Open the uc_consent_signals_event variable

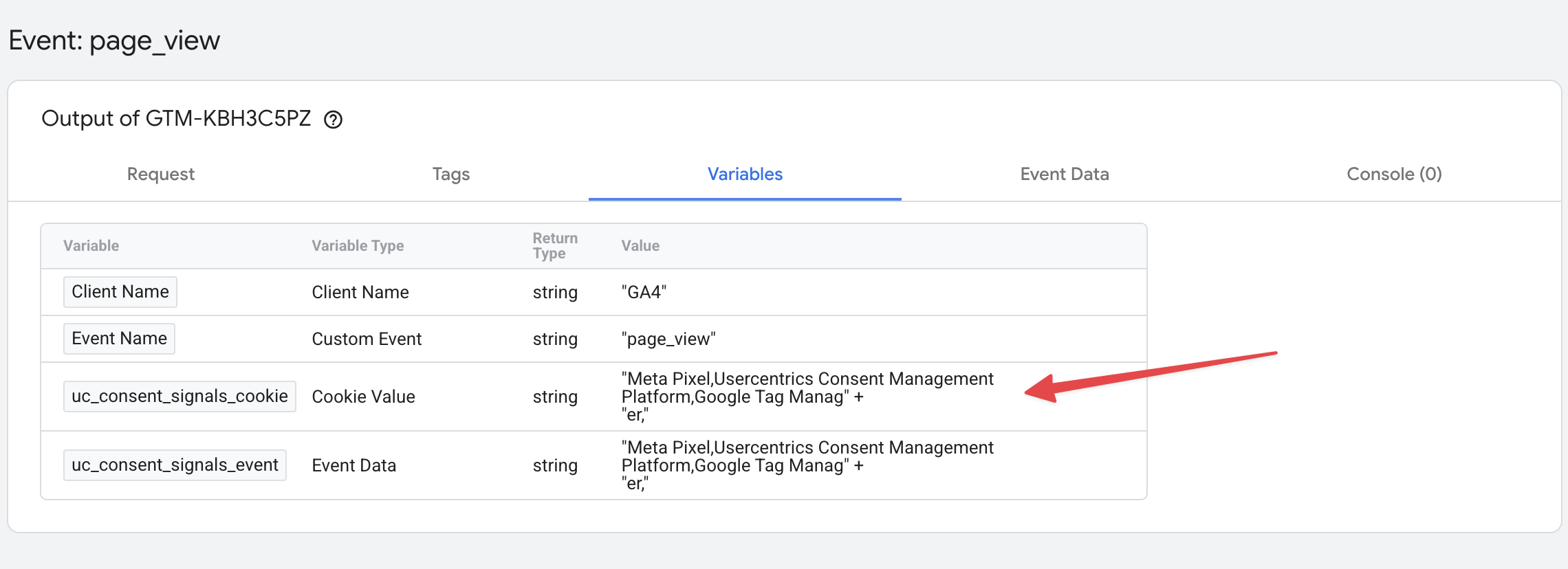pyautogui.click(x=175, y=465)
